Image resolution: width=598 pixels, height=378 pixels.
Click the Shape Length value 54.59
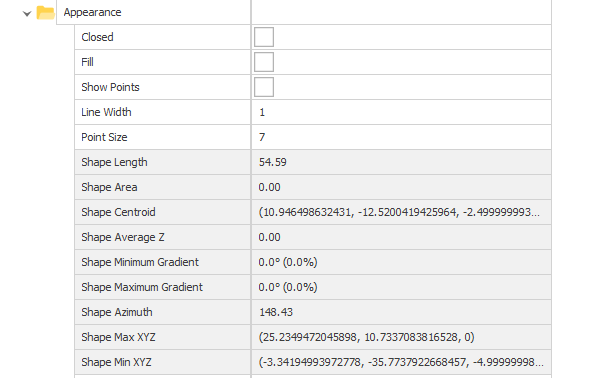click(x=273, y=162)
